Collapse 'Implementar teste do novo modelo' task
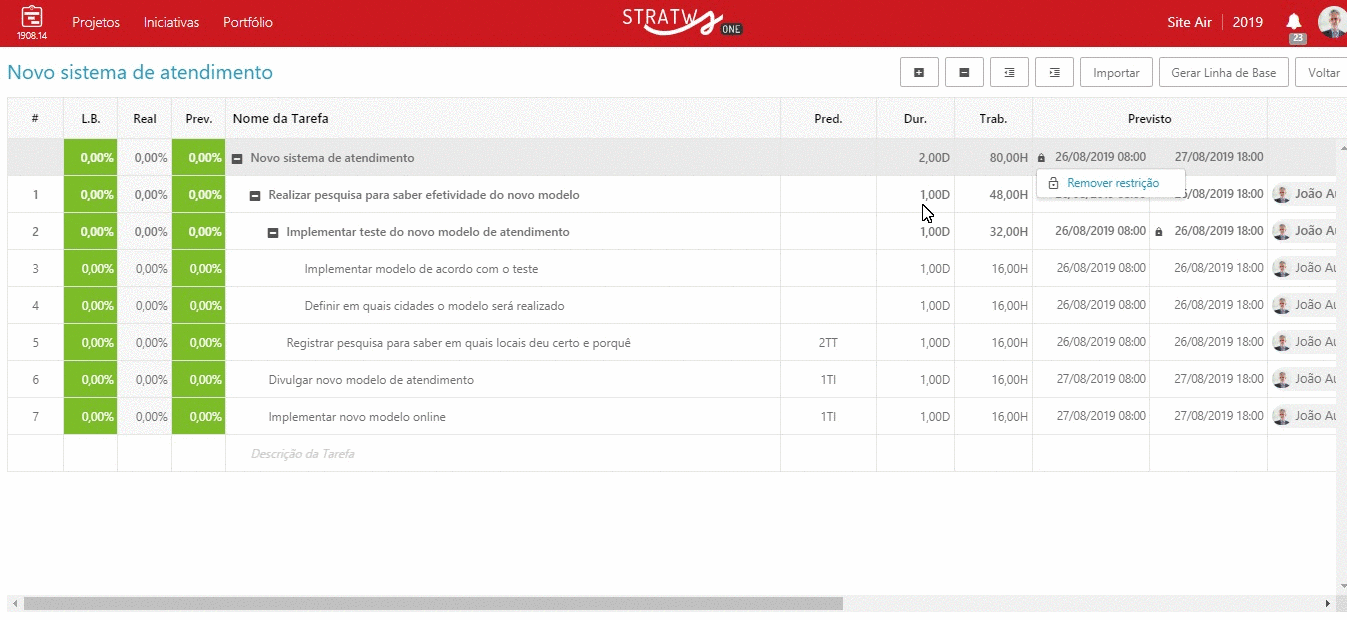Image resolution: width=1347 pixels, height=620 pixels. click(x=273, y=232)
